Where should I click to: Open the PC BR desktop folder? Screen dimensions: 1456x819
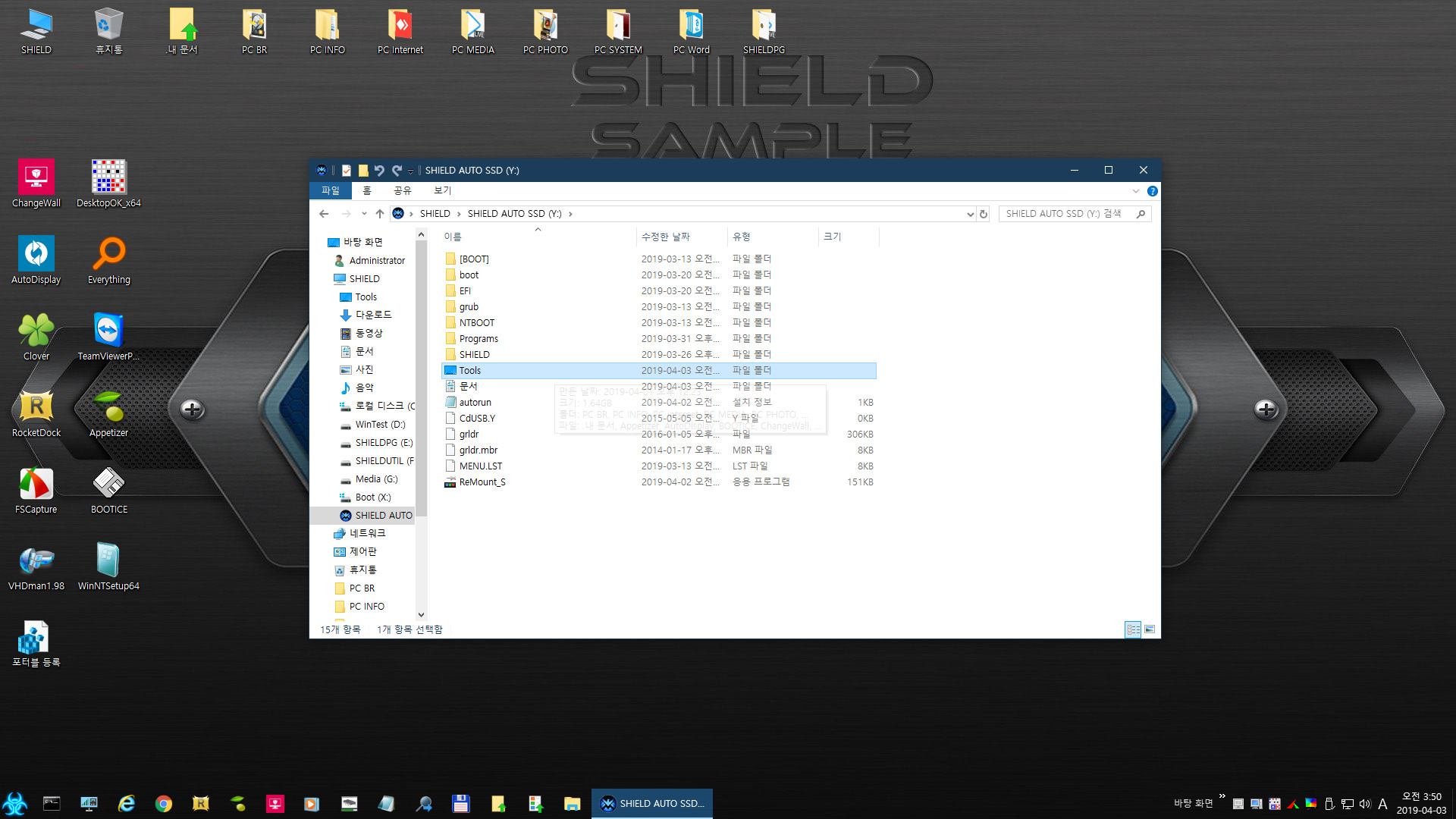(x=254, y=31)
